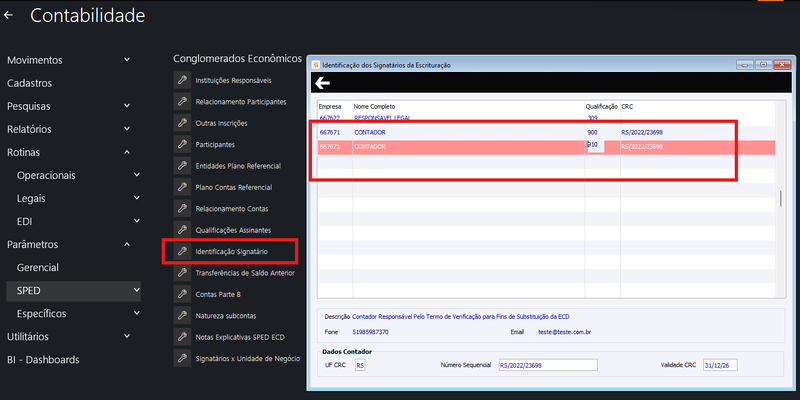Open the Movimentos menu item

pyautogui.click(x=35, y=60)
